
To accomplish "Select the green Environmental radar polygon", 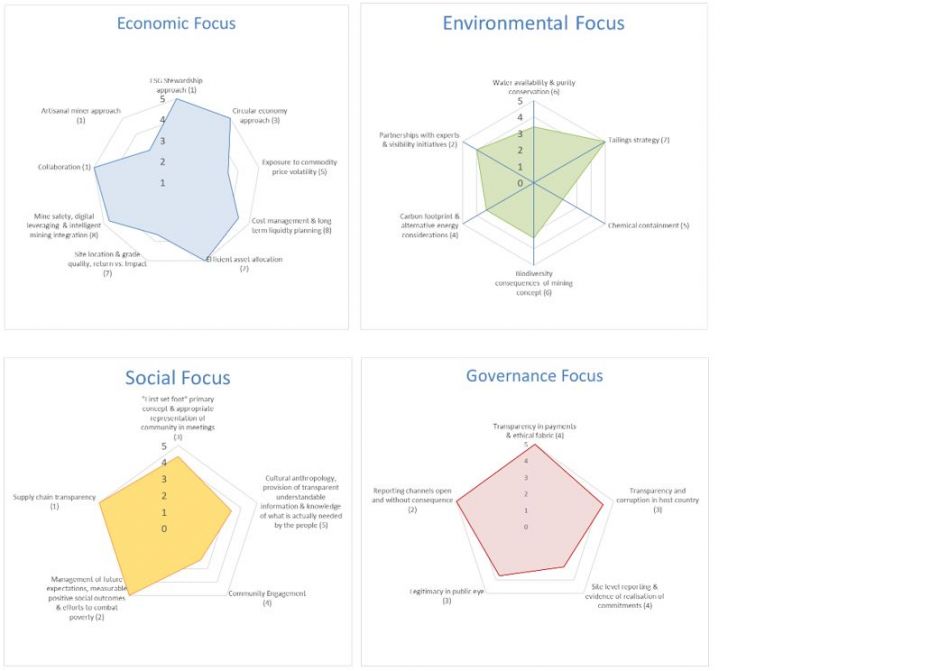I will (520, 170).
